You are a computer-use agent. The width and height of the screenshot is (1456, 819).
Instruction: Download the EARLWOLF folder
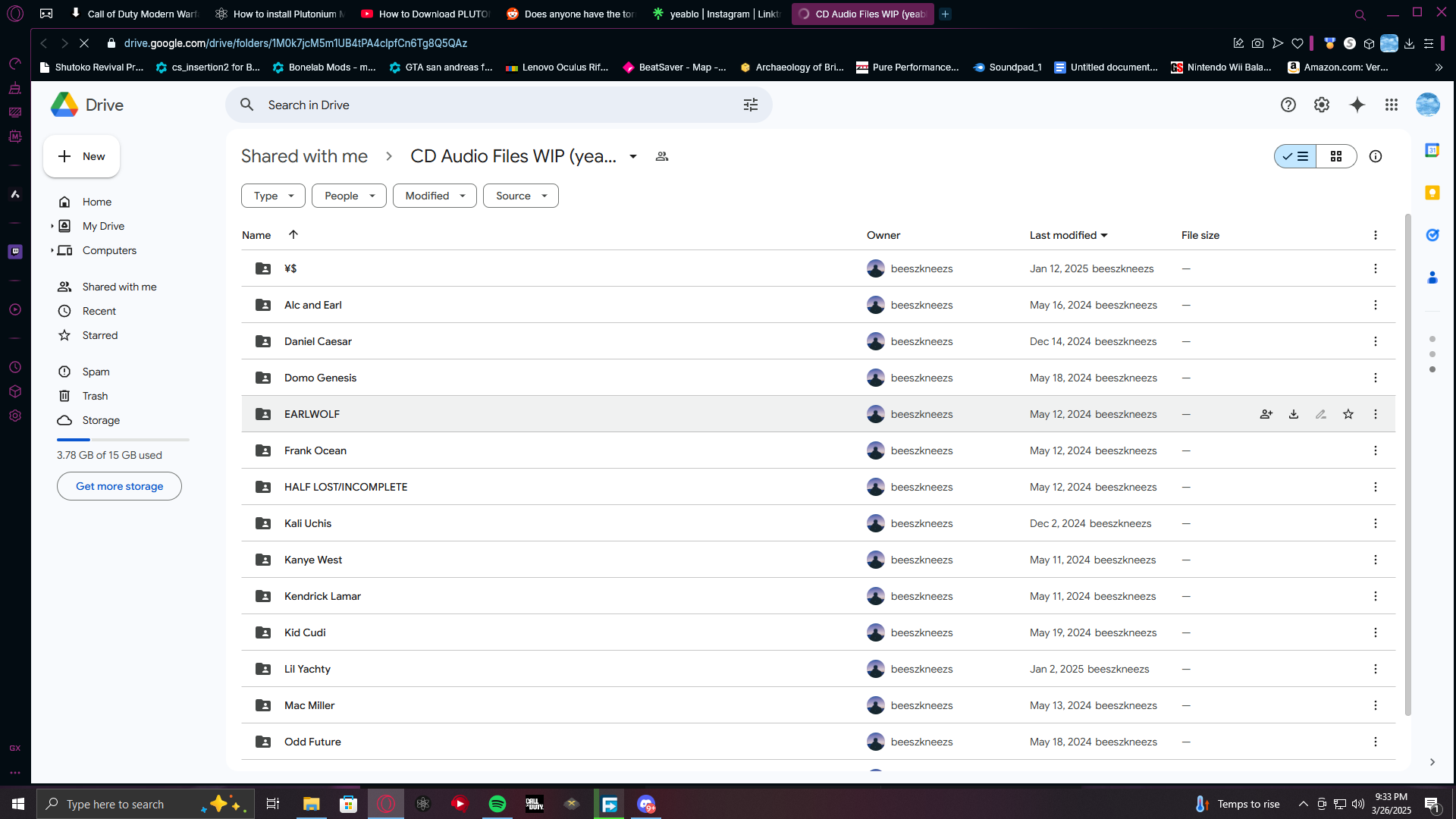tap(1294, 414)
